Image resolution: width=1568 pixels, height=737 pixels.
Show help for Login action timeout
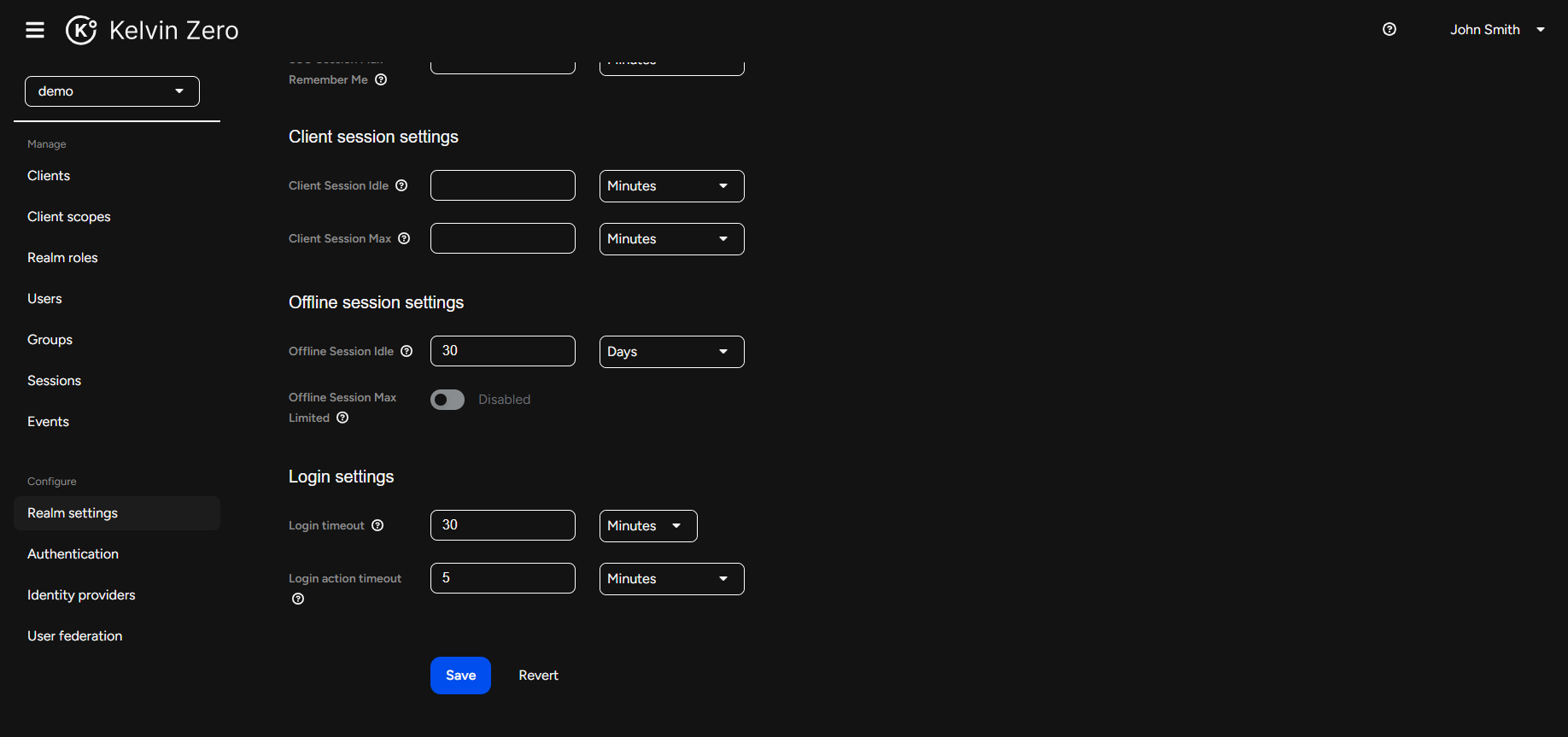pyautogui.click(x=298, y=599)
